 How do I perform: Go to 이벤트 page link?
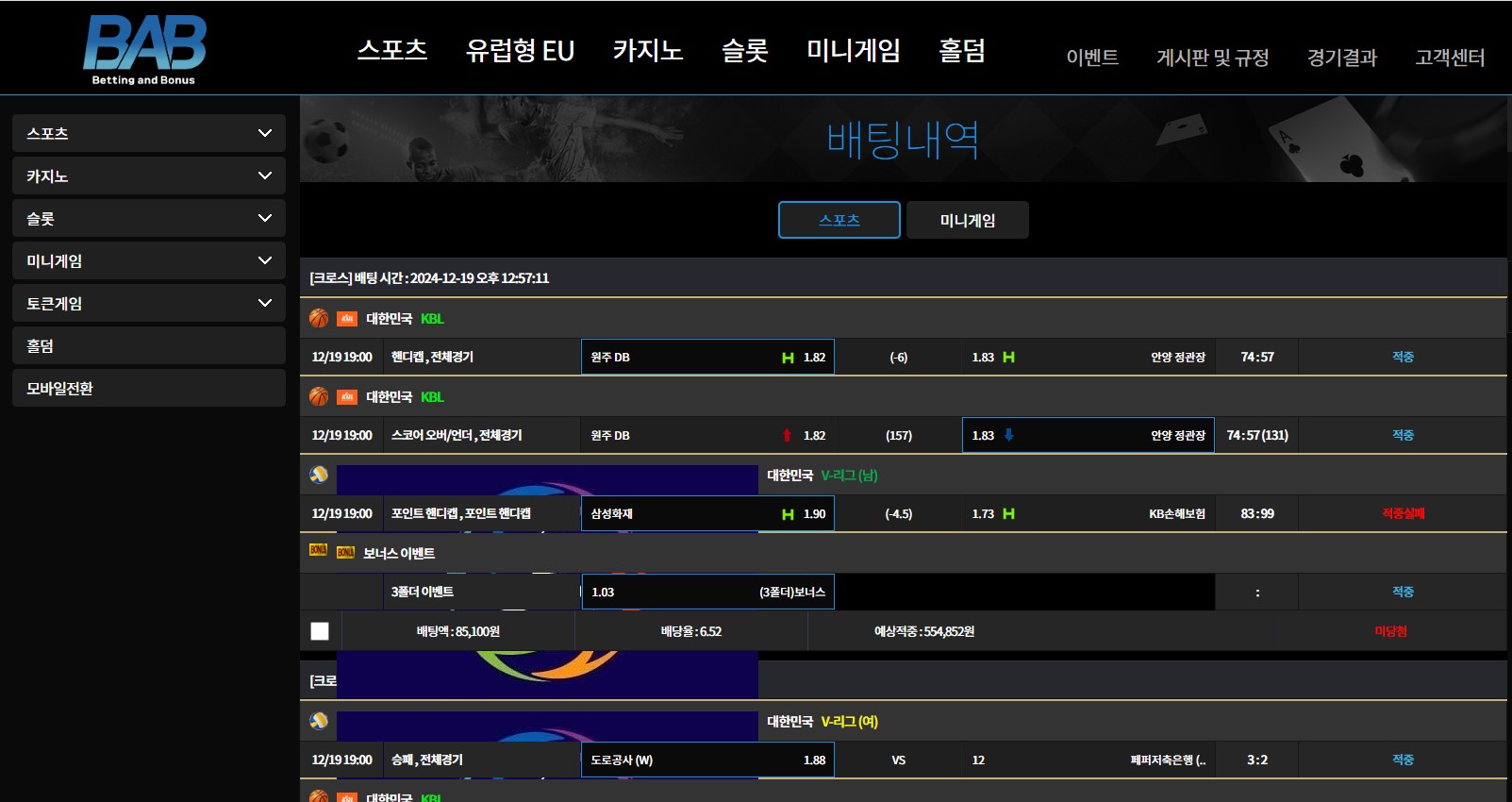[x=1092, y=58]
